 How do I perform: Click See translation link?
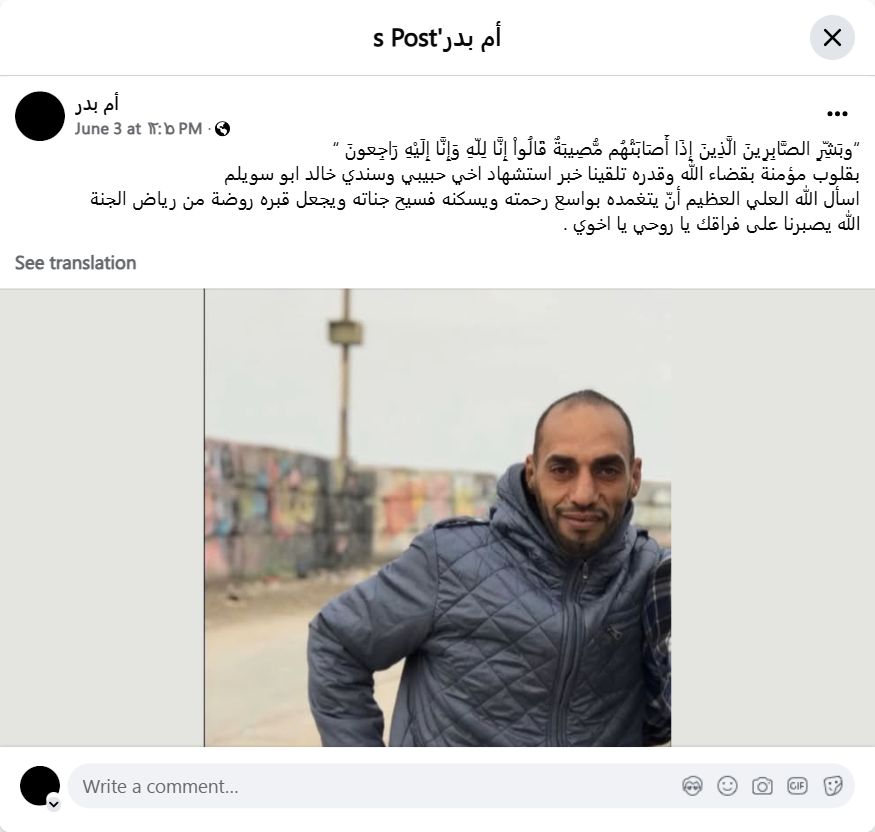pos(75,263)
